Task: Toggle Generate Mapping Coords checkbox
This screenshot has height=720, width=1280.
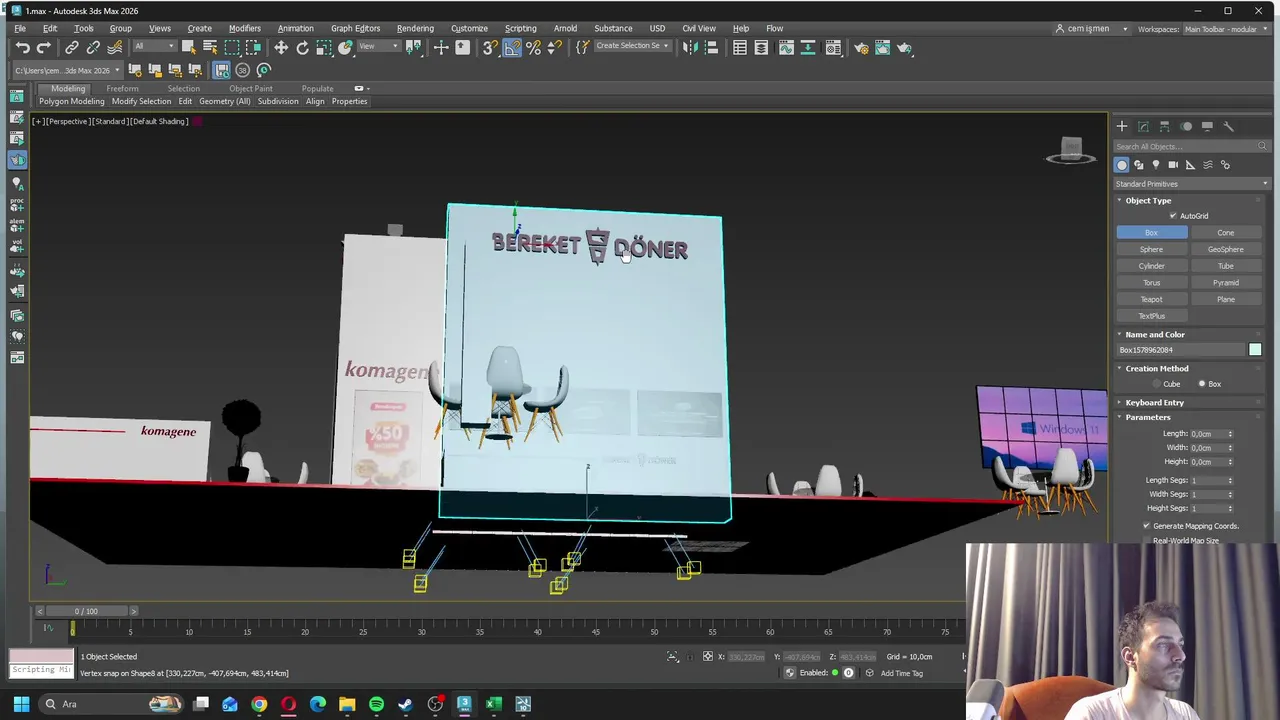Action: [1147, 526]
